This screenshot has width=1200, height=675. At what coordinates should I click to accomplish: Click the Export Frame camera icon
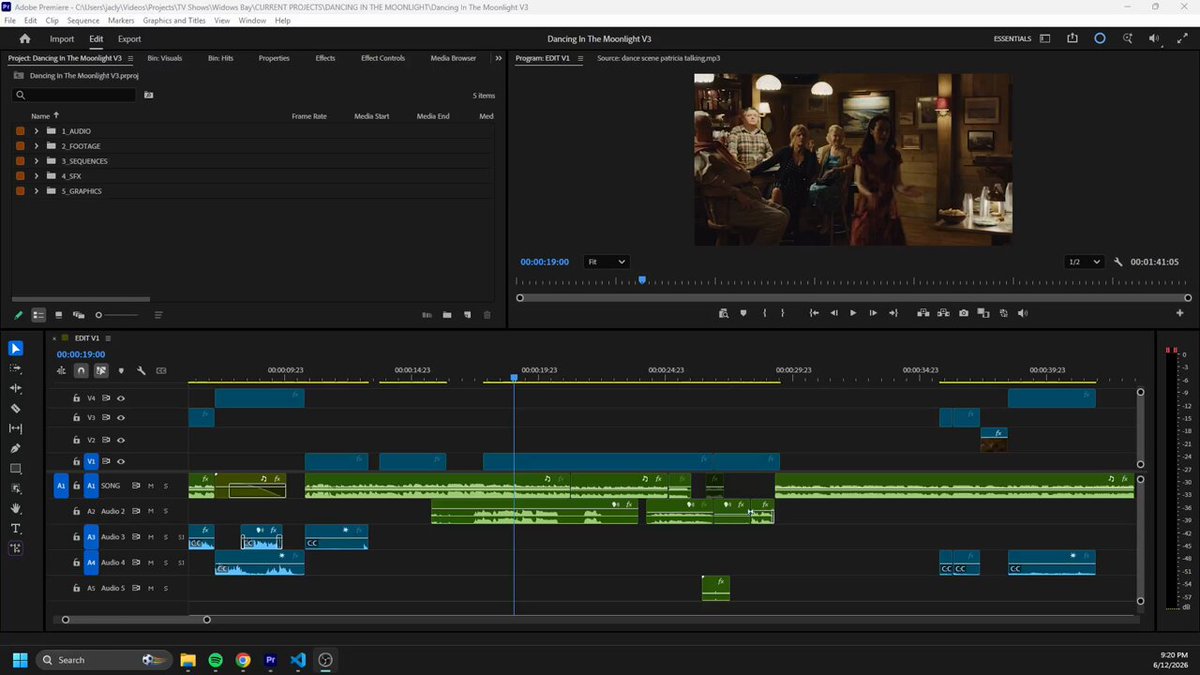coord(963,313)
